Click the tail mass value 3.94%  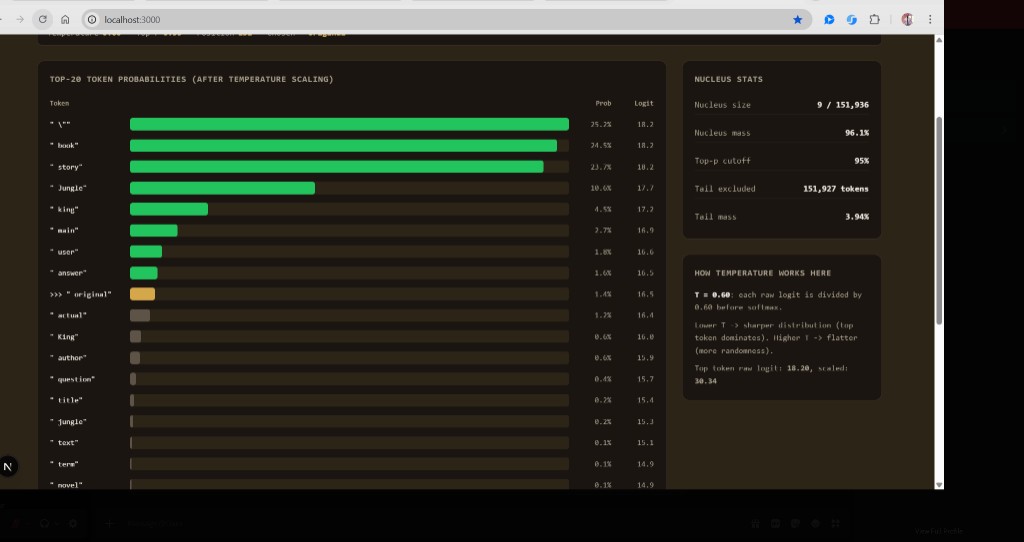(857, 217)
